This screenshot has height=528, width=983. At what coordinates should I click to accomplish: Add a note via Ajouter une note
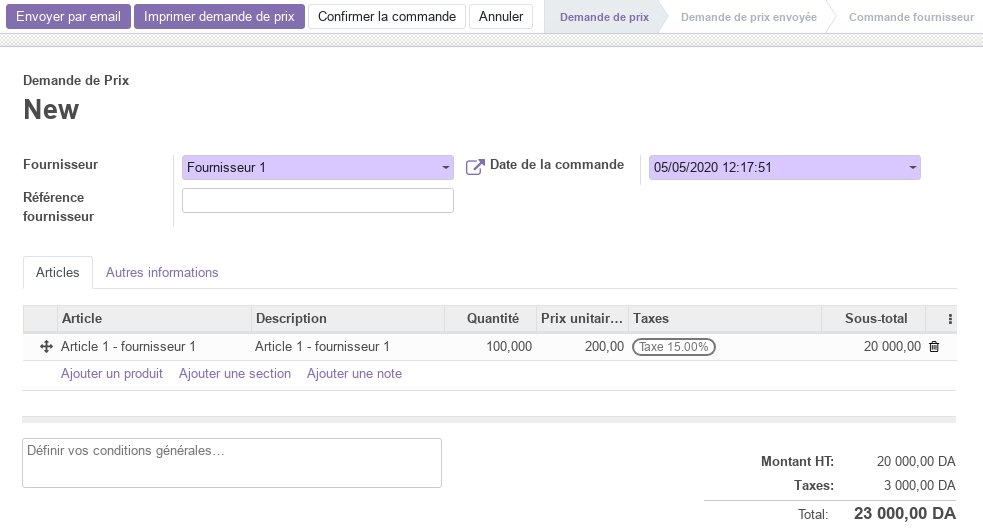point(354,373)
